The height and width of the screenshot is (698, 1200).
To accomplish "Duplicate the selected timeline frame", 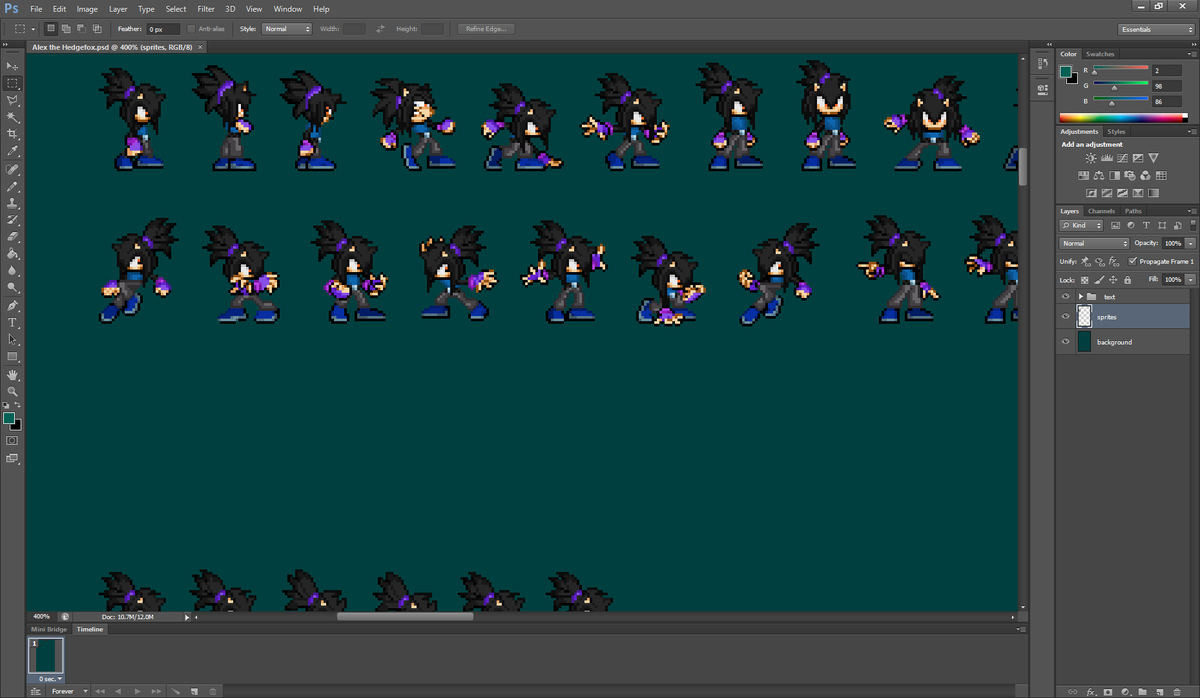I will [195, 691].
